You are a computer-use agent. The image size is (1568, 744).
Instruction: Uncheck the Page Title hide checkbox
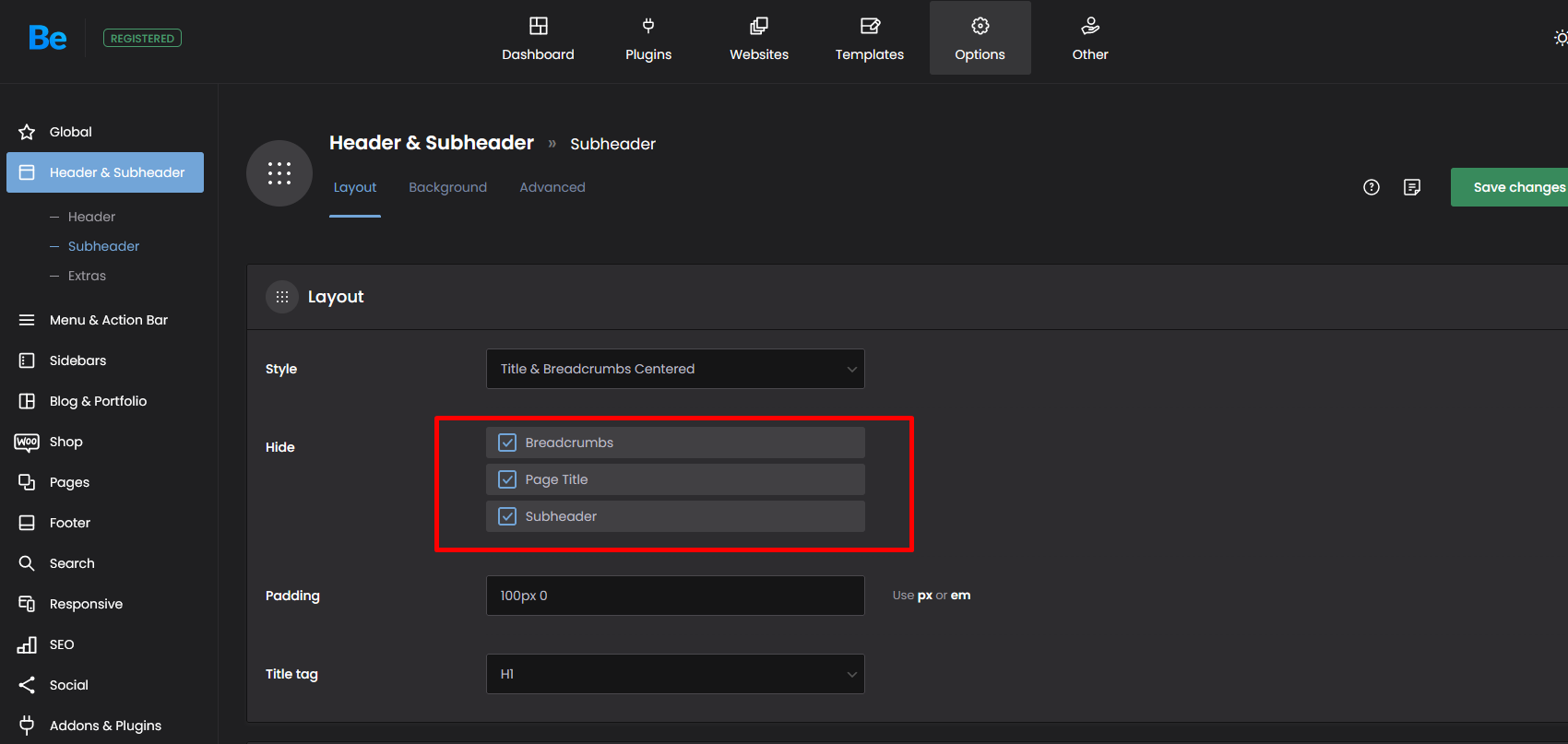[507, 479]
